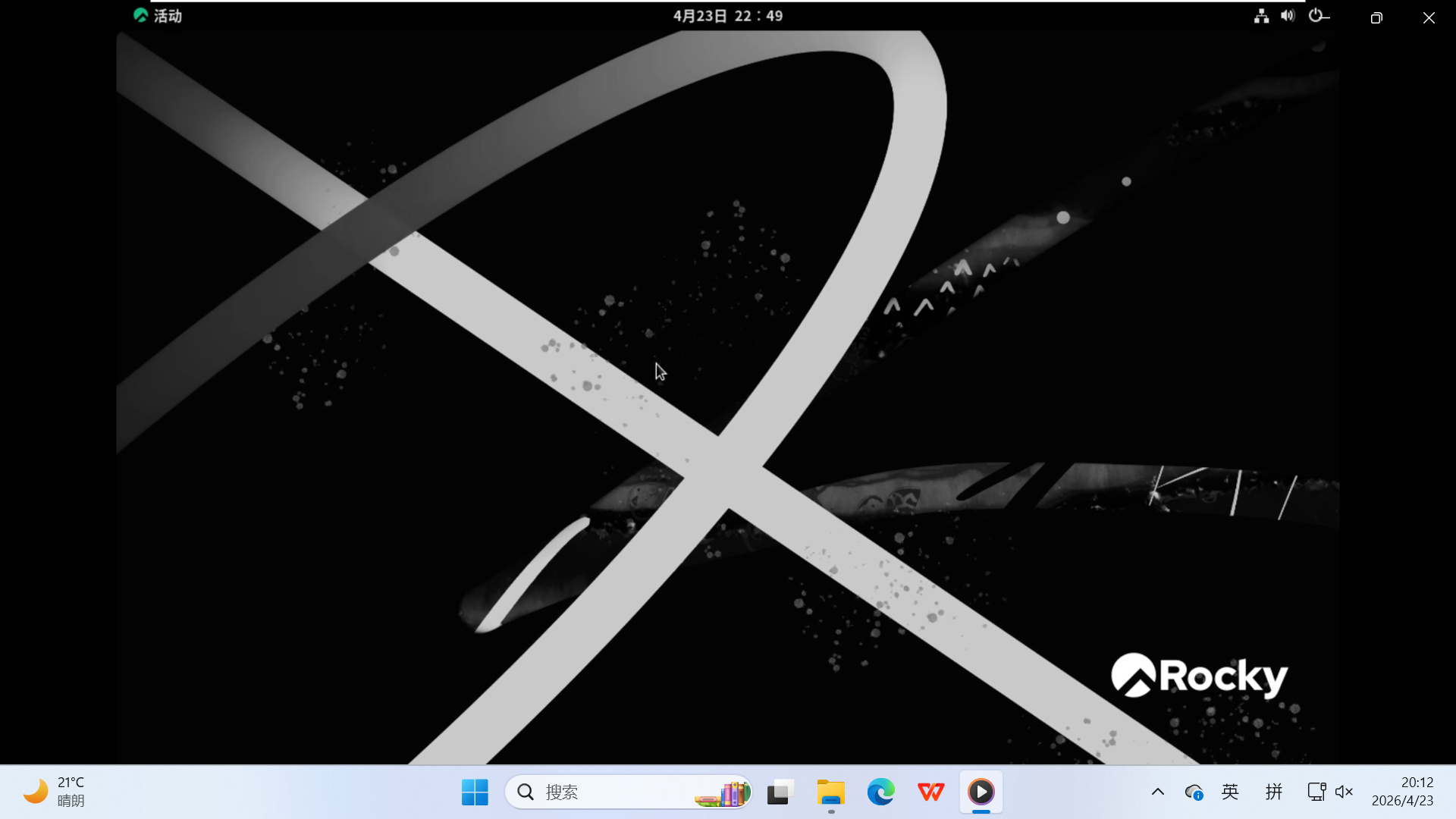
Task: Restore down the VM window
Action: pyautogui.click(x=1376, y=17)
